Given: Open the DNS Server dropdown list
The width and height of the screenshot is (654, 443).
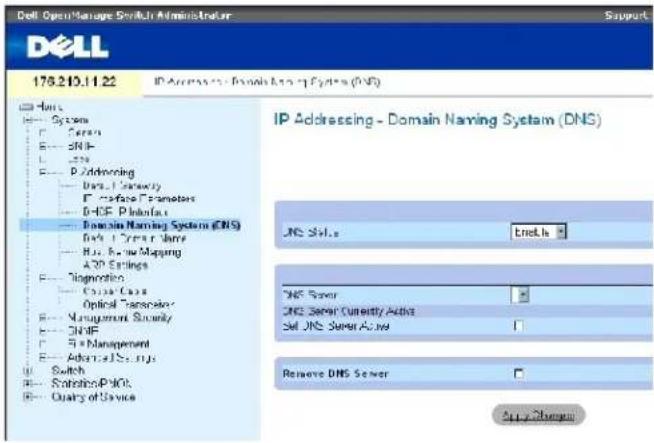Looking at the screenshot, I should 520,295.
